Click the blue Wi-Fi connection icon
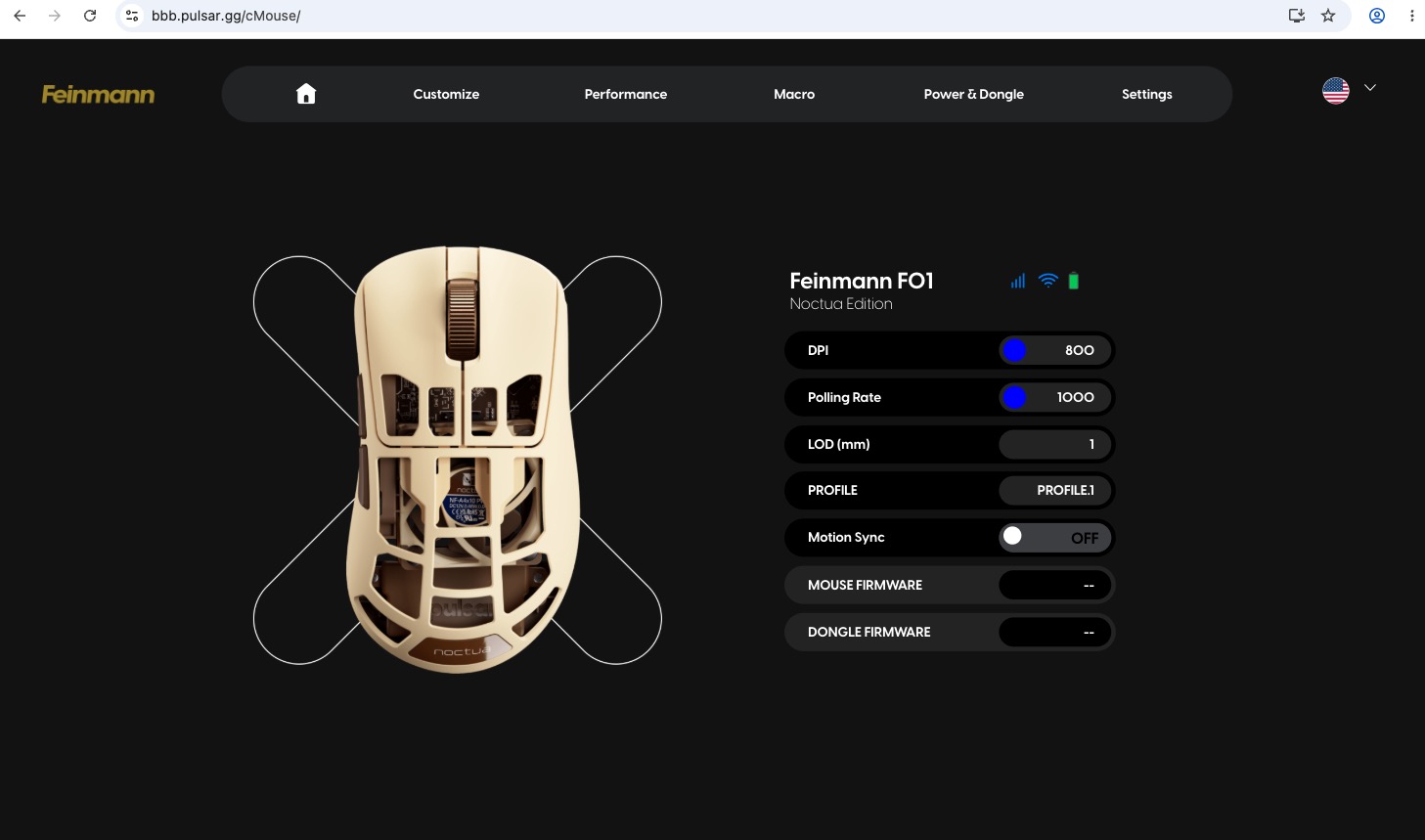1425x840 pixels. pyautogui.click(x=1047, y=281)
